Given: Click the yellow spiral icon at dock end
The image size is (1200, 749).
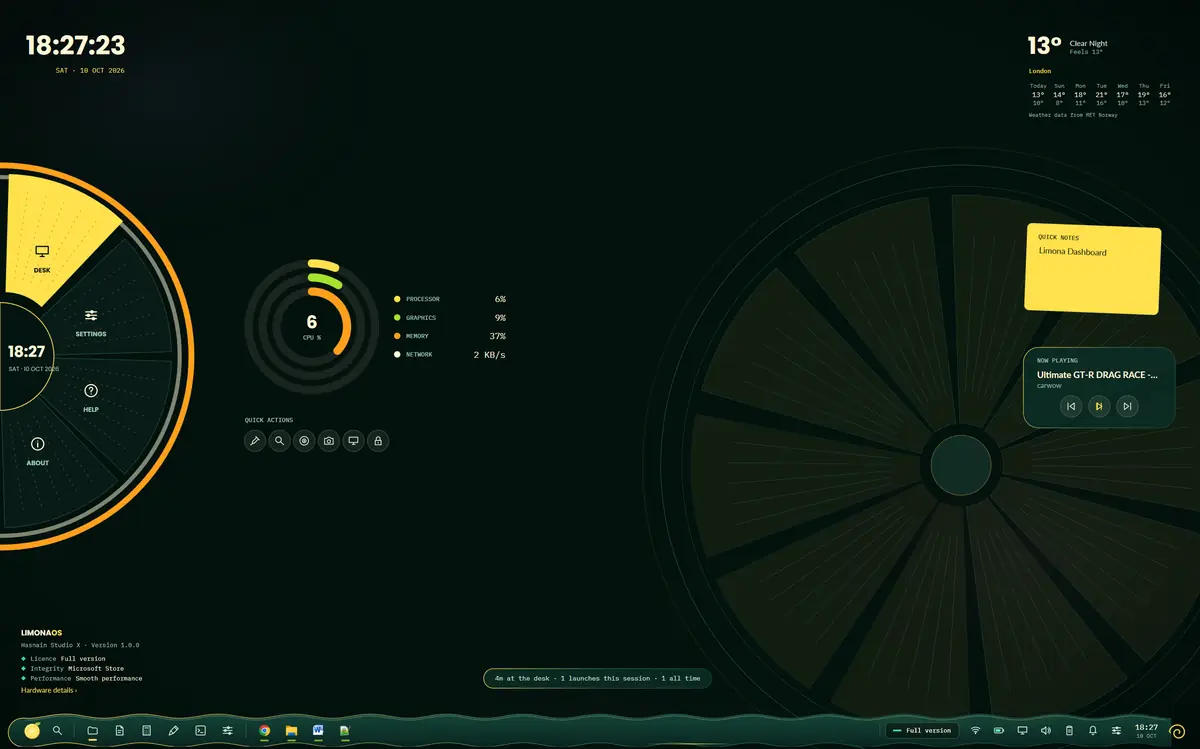Looking at the screenshot, I should pyautogui.click(x=1177, y=731).
